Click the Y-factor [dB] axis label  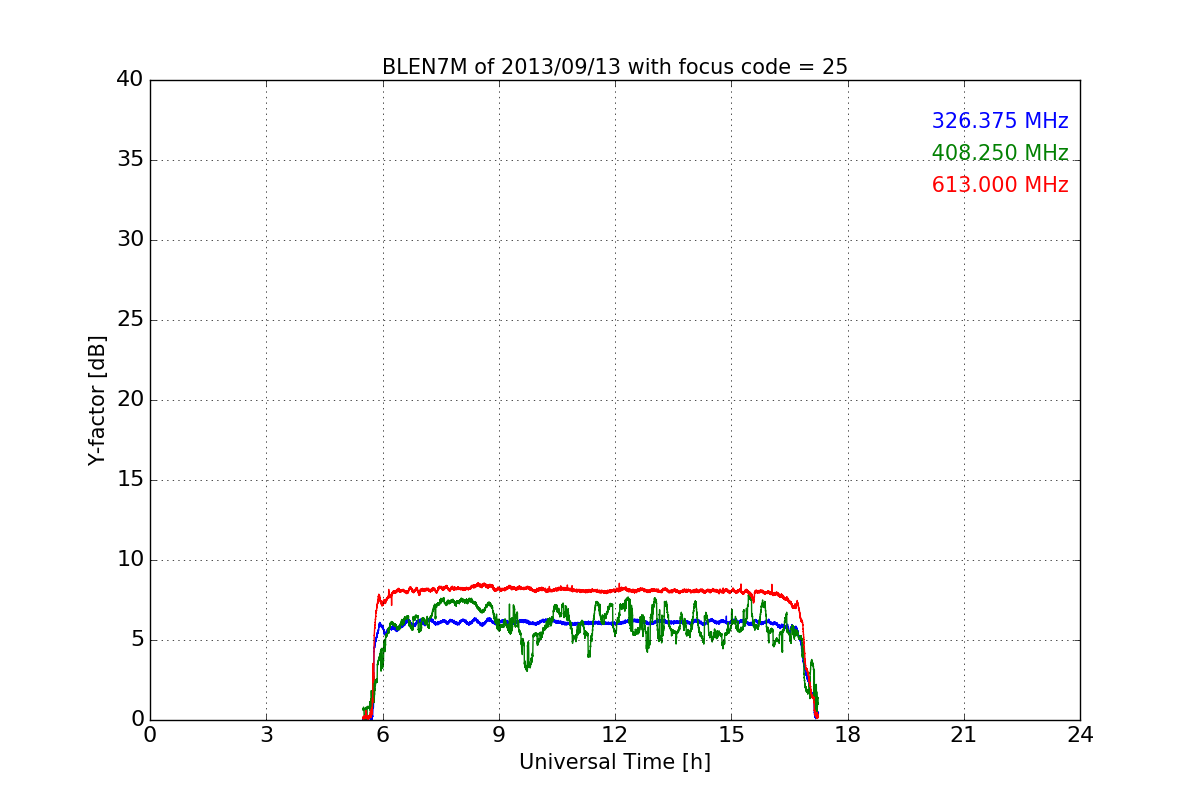coord(97,400)
